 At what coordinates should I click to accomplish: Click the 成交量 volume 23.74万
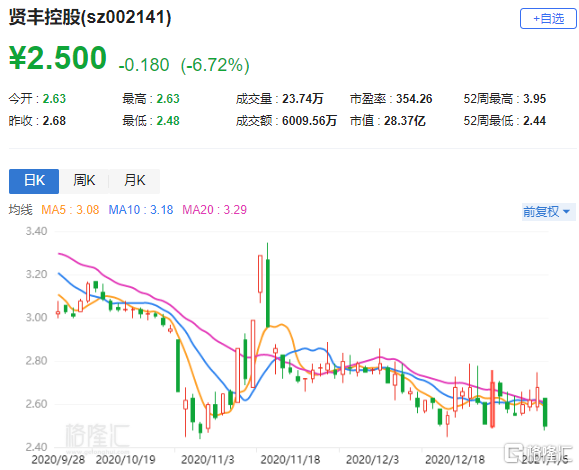[303, 99]
